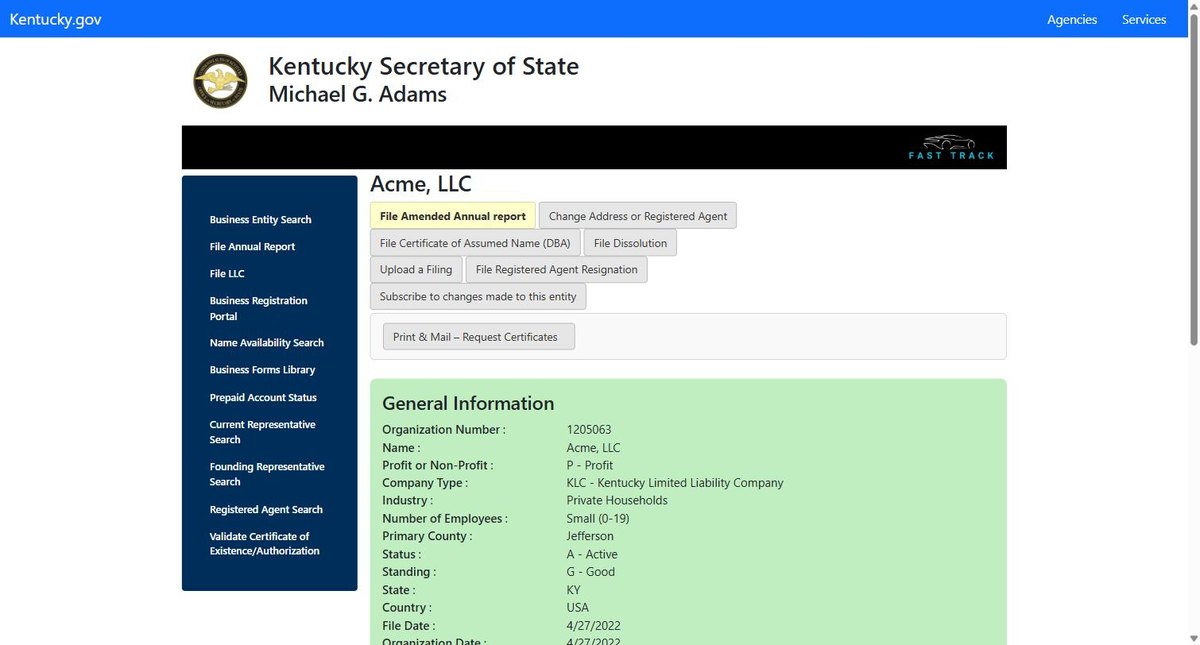Open Business Forms Library

(262, 369)
